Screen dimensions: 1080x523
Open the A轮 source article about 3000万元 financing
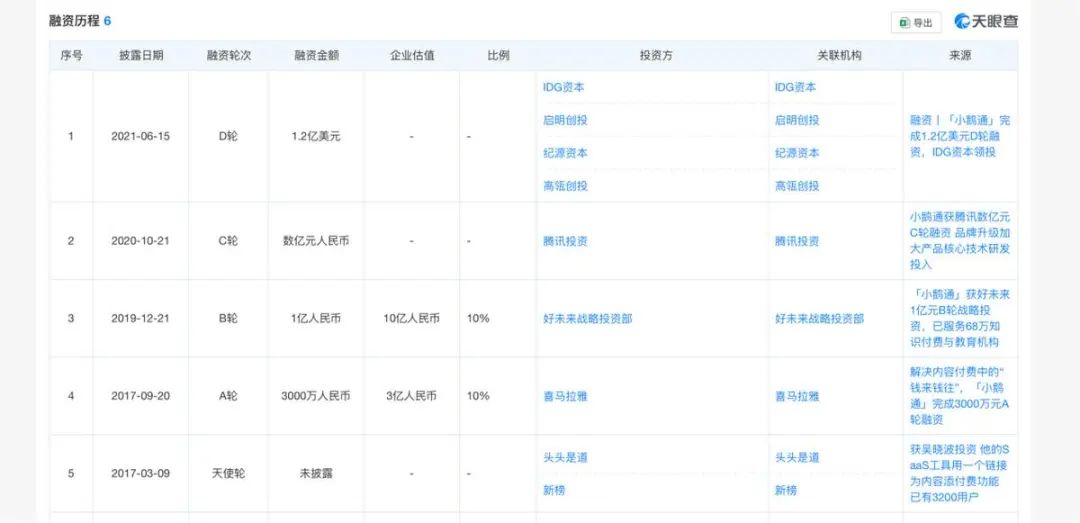click(x=960, y=396)
